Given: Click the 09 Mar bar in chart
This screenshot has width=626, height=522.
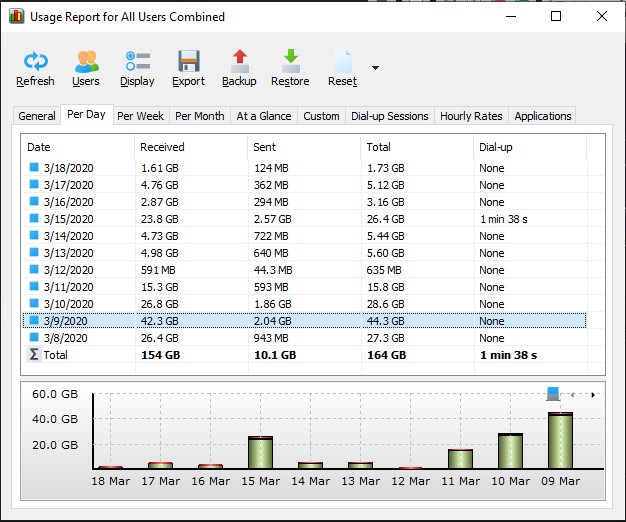Looking at the screenshot, I should pyautogui.click(x=561, y=440).
